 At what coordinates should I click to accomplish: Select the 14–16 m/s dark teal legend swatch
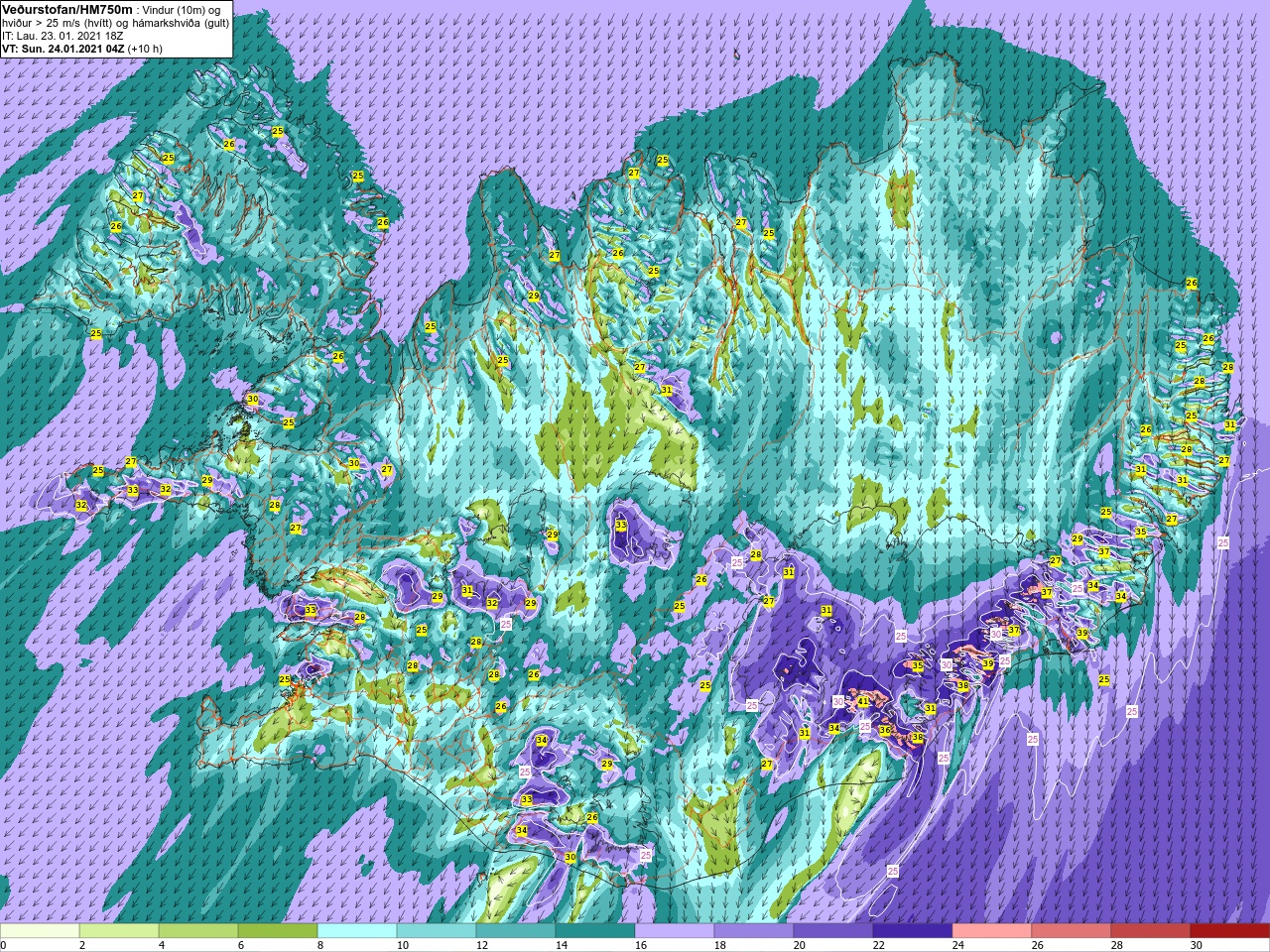[595, 931]
